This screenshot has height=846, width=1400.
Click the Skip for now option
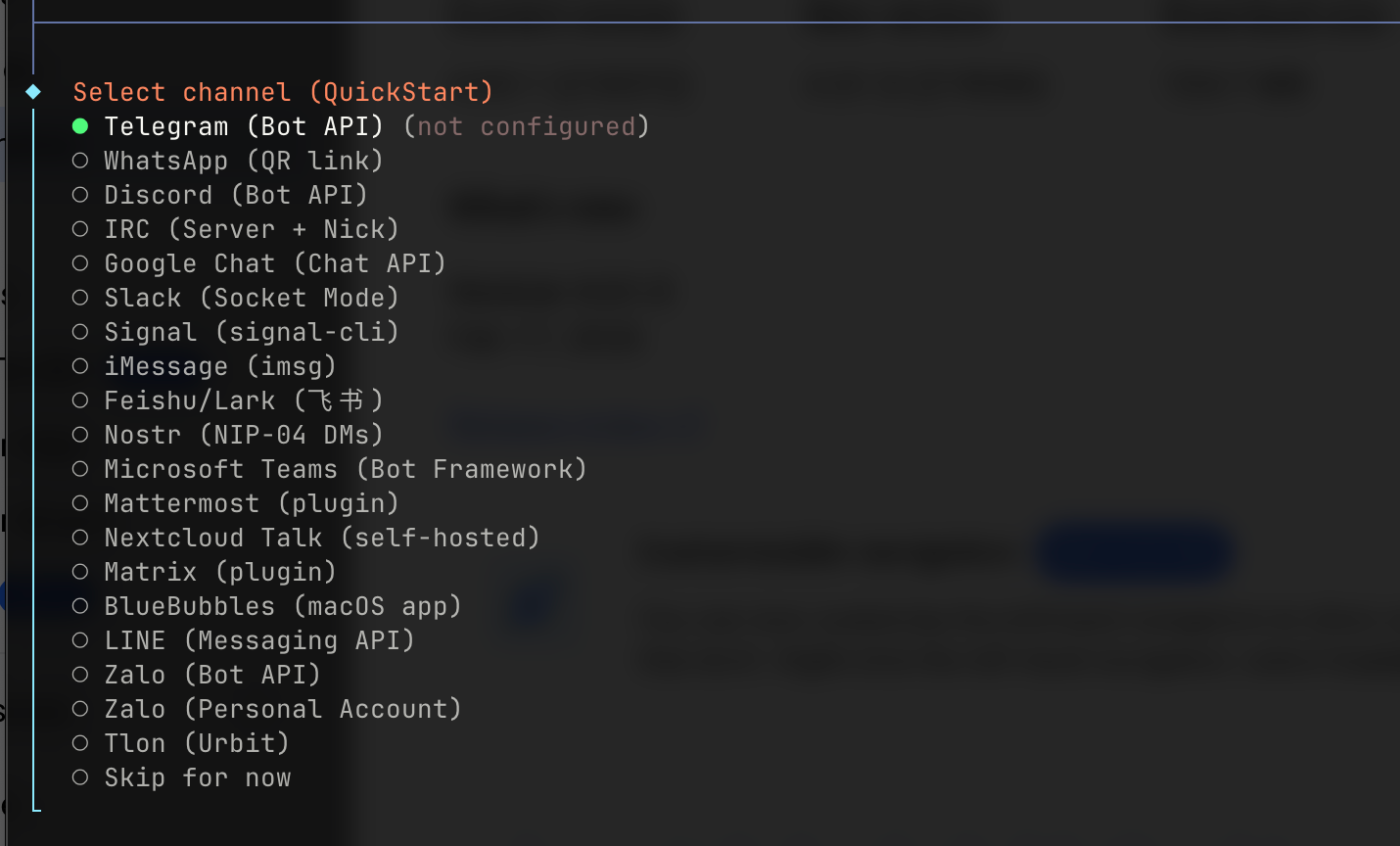pyautogui.click(x=197, y=777)
